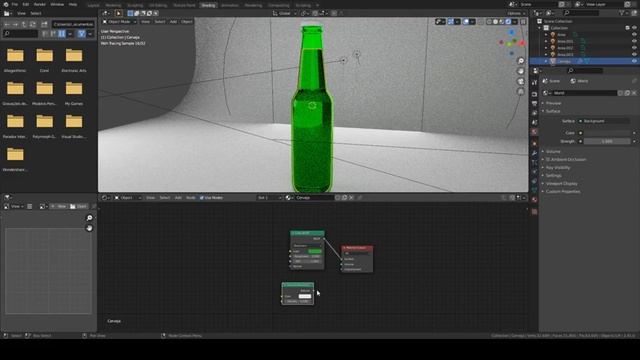Hide the Collection via its eye icon
Viewport: 640px width, 360px height.
(x=634, y=28)
